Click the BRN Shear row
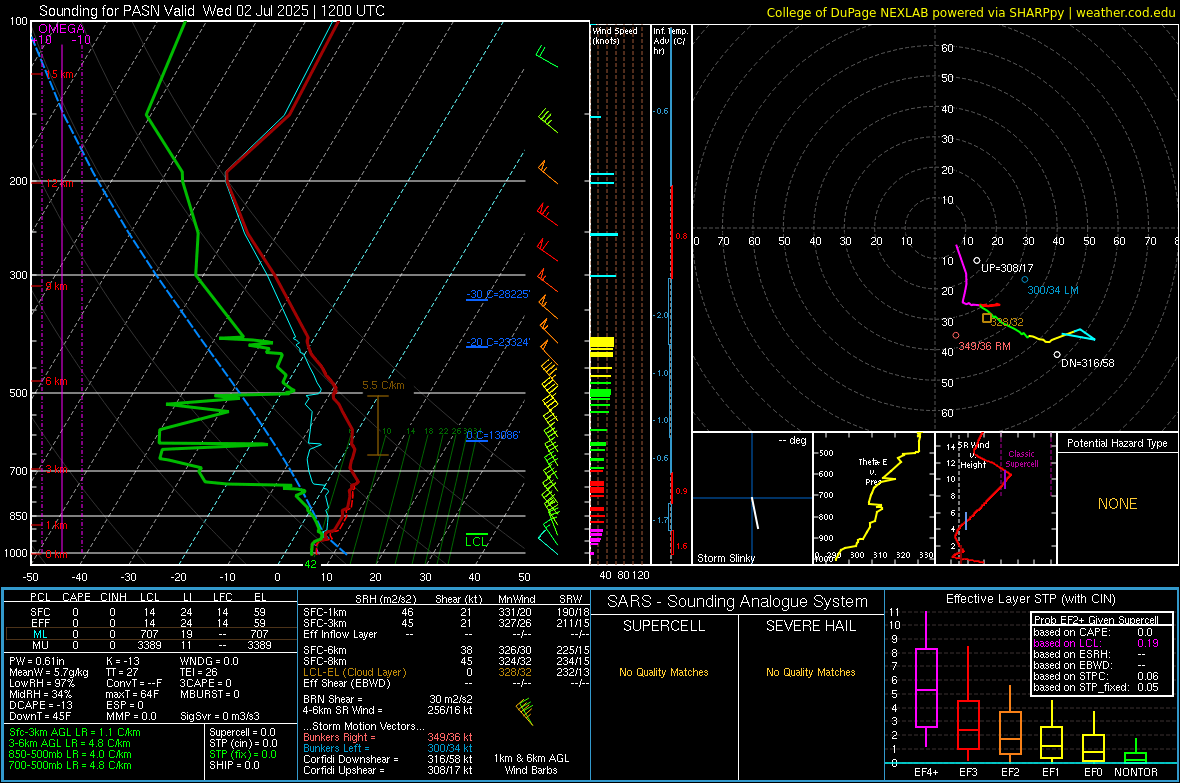Image resolution: width=1180 pixels, height=783 pixels. tap(388, 699)
